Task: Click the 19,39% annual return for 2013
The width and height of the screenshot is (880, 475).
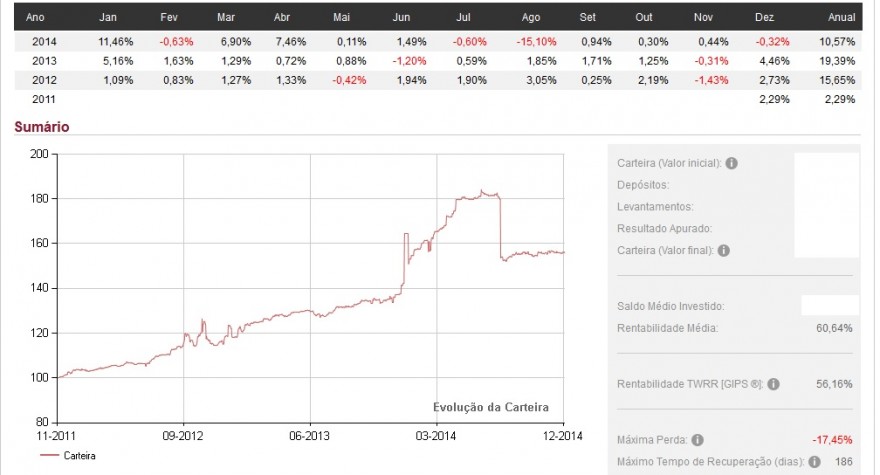Action: (x=837, y=61)
